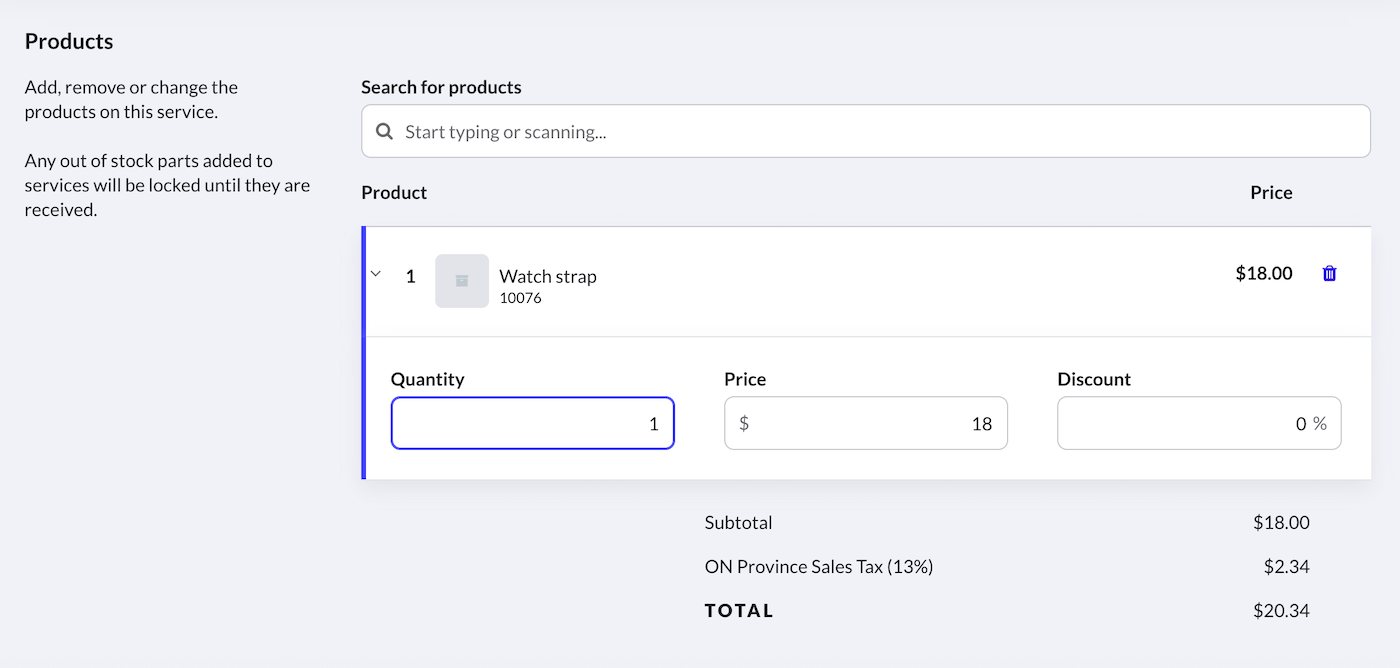Click the $18.00 price in product row

pos(1264,273)
